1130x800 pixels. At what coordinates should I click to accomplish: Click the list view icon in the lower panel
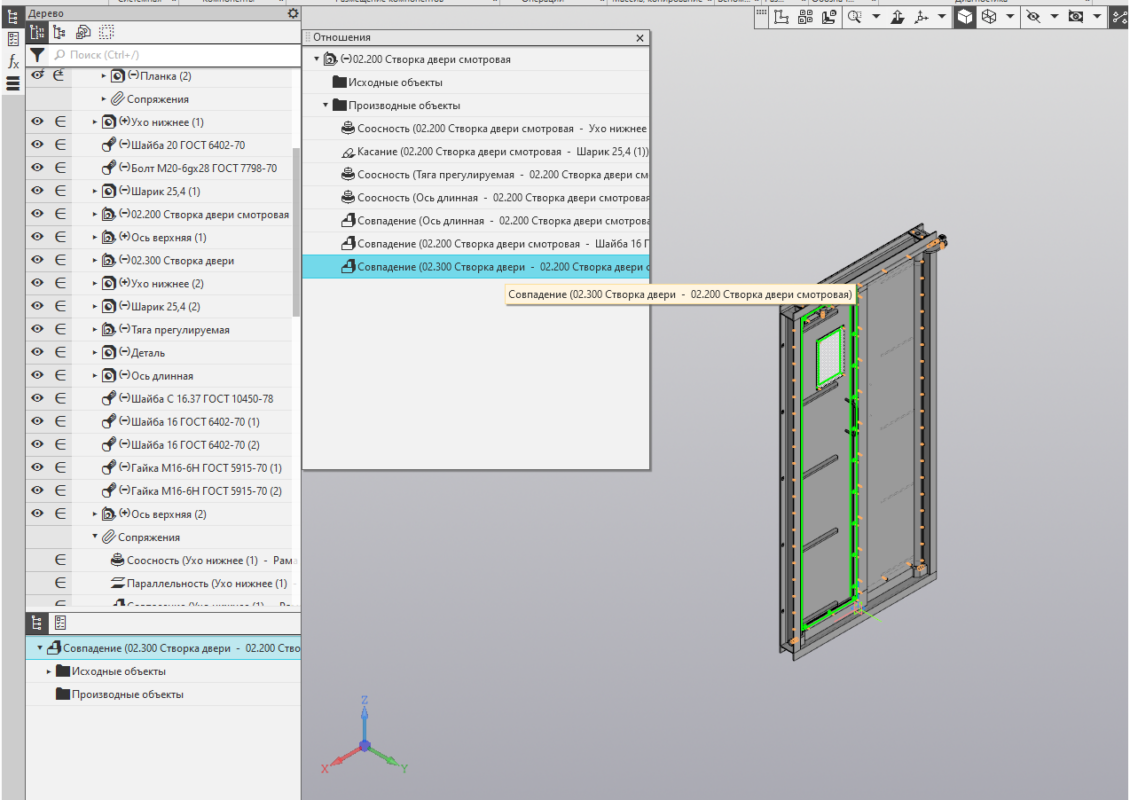(x=61, y=623)
